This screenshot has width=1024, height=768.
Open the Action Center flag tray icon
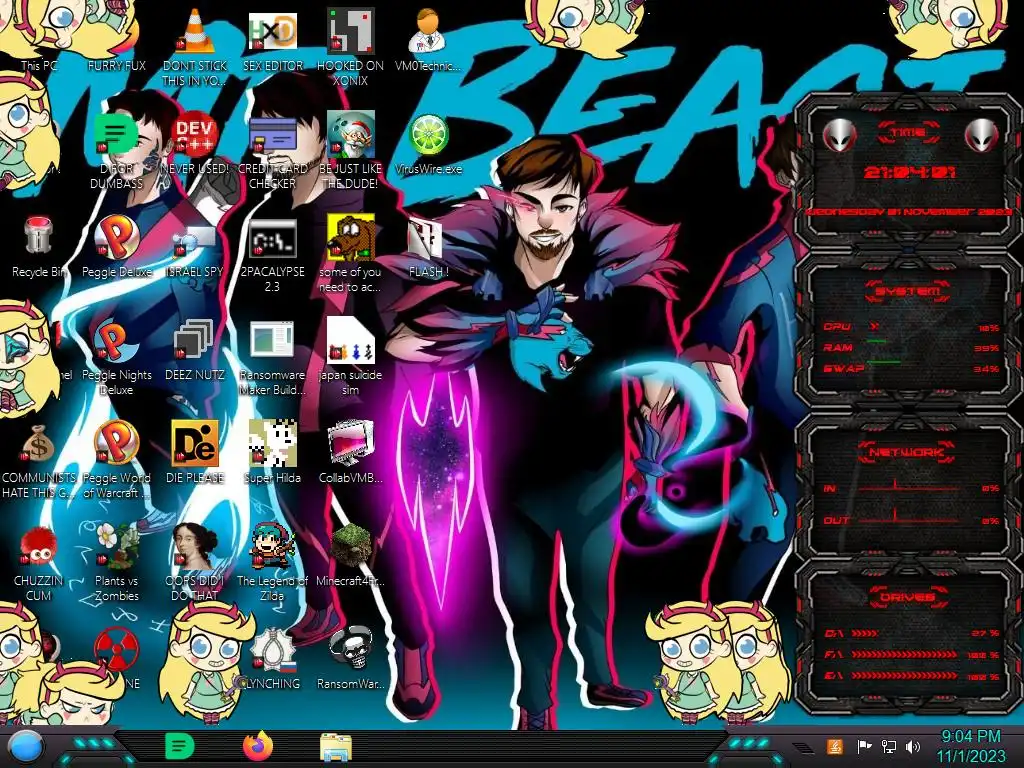pyautogui.click(x=864, y=746)
